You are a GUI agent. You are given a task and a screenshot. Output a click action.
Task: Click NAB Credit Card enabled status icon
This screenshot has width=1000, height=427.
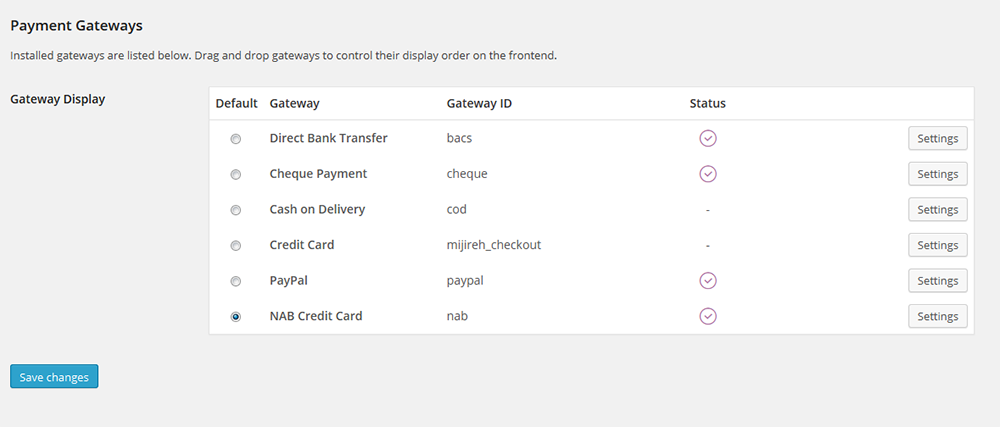(x=708, y=316)
